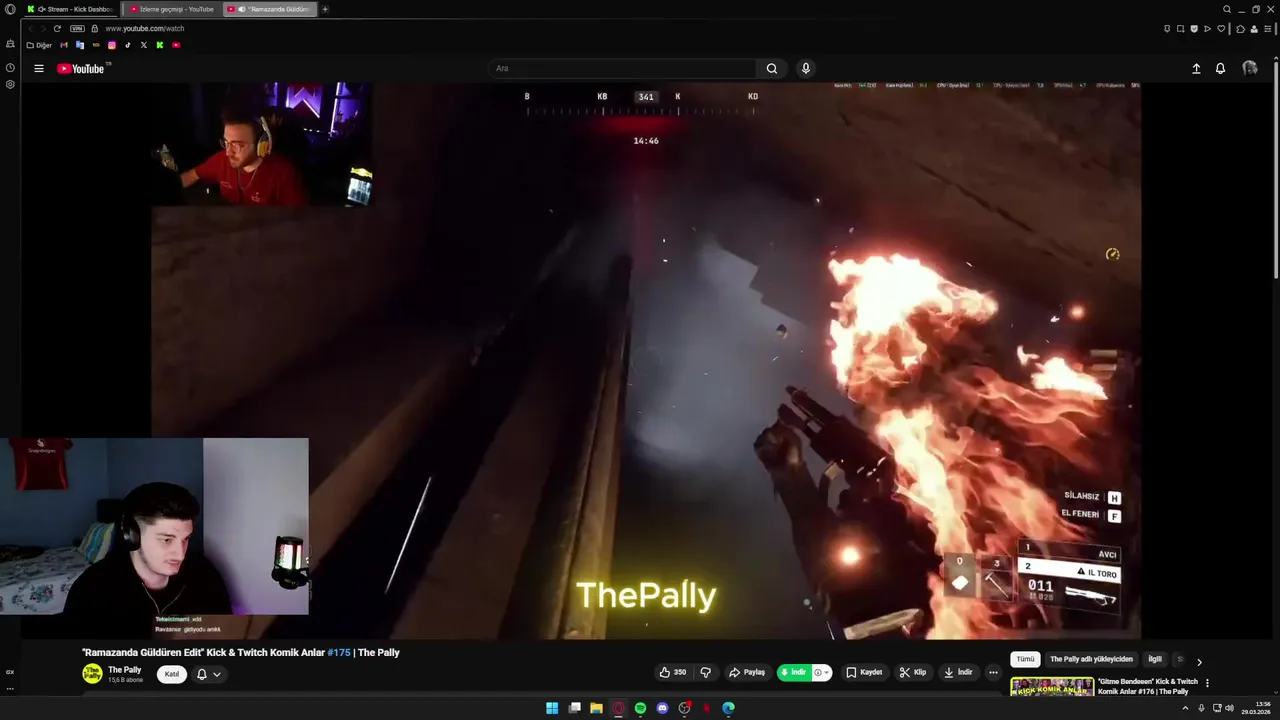This screenshot has width=1280, height=720.
Task: Select 'The Pally adlı yükleyiciden' chip
Action: point(1091,659)
